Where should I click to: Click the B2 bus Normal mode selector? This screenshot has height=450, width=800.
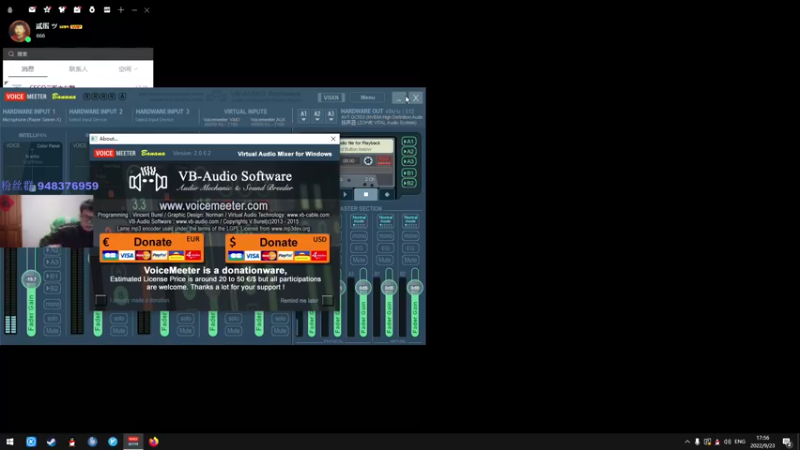(411, 221)
